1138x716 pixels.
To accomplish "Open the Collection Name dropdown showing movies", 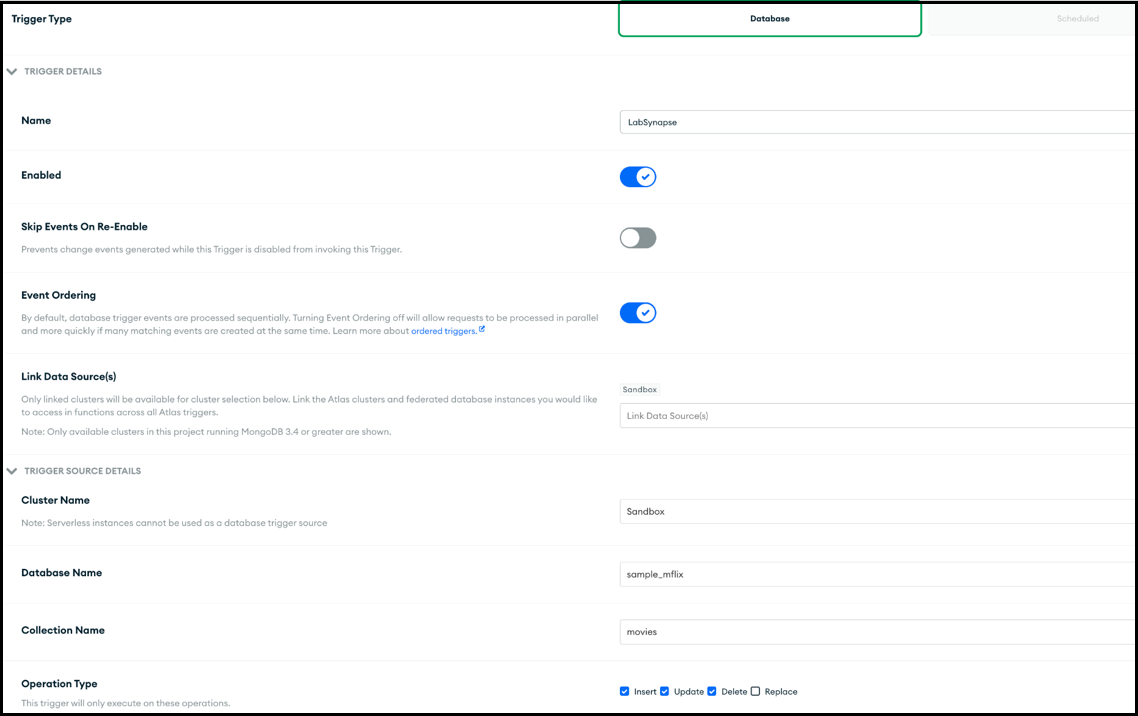I will (x=875, y=632).
